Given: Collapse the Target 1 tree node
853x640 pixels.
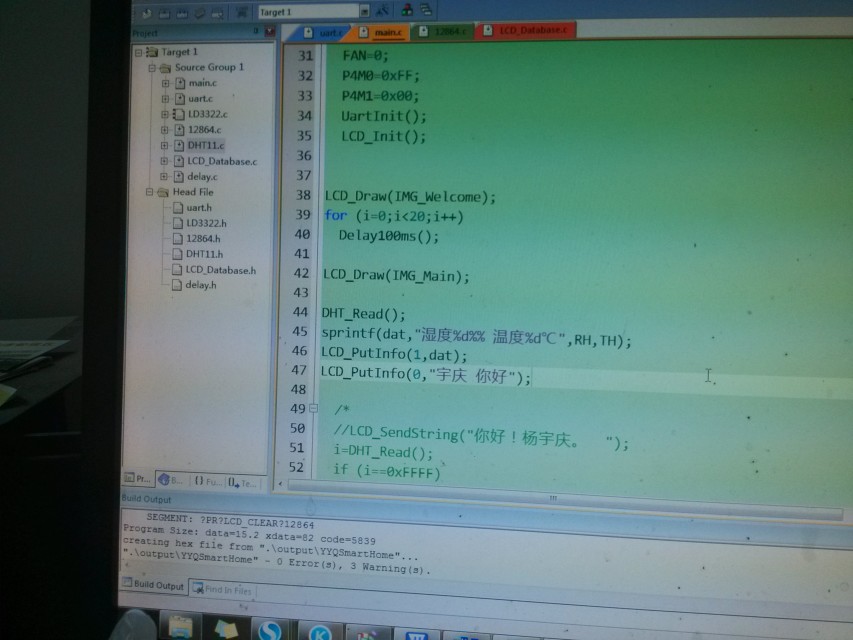Looking at the screenshot, I should click(138, 52).
